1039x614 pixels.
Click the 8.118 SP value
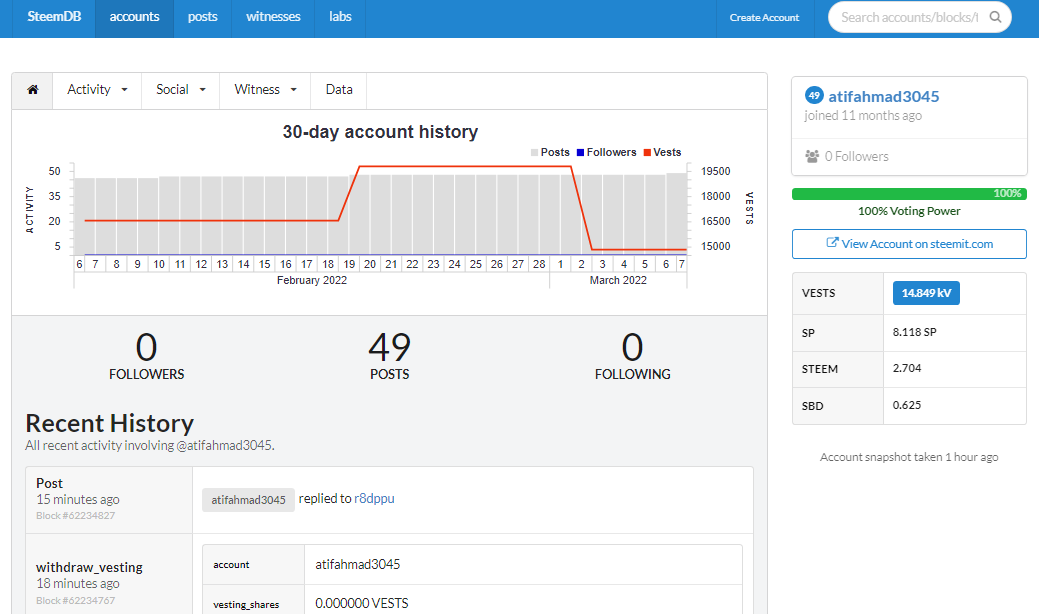[x=914, y=332]
